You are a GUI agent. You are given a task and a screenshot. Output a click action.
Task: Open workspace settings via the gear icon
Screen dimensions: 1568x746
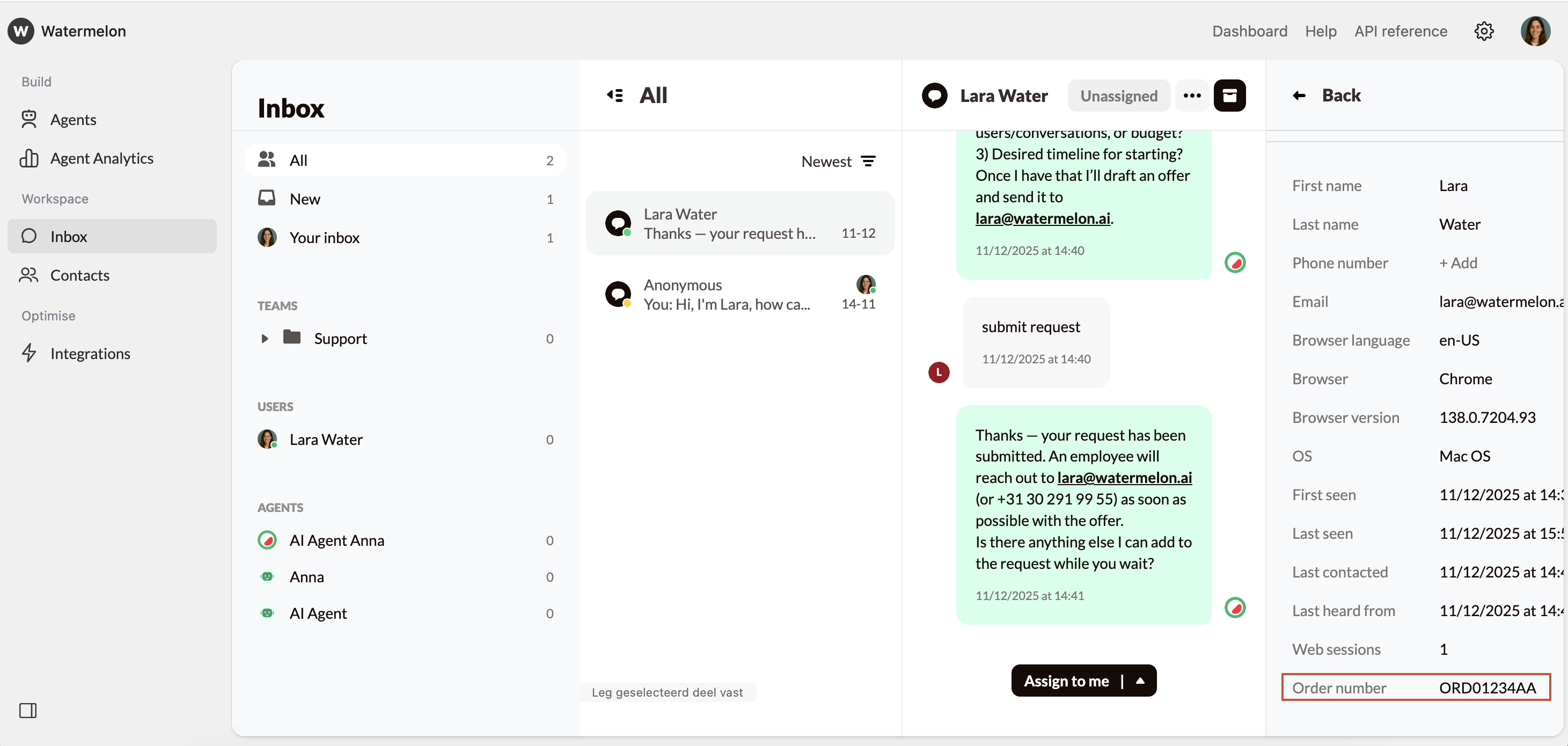pos(1485,31)
